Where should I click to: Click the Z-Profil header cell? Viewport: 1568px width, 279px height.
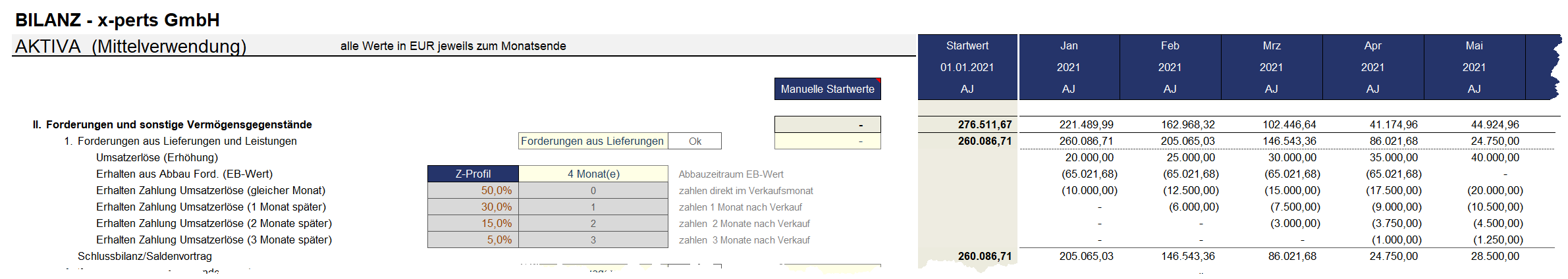473,174
